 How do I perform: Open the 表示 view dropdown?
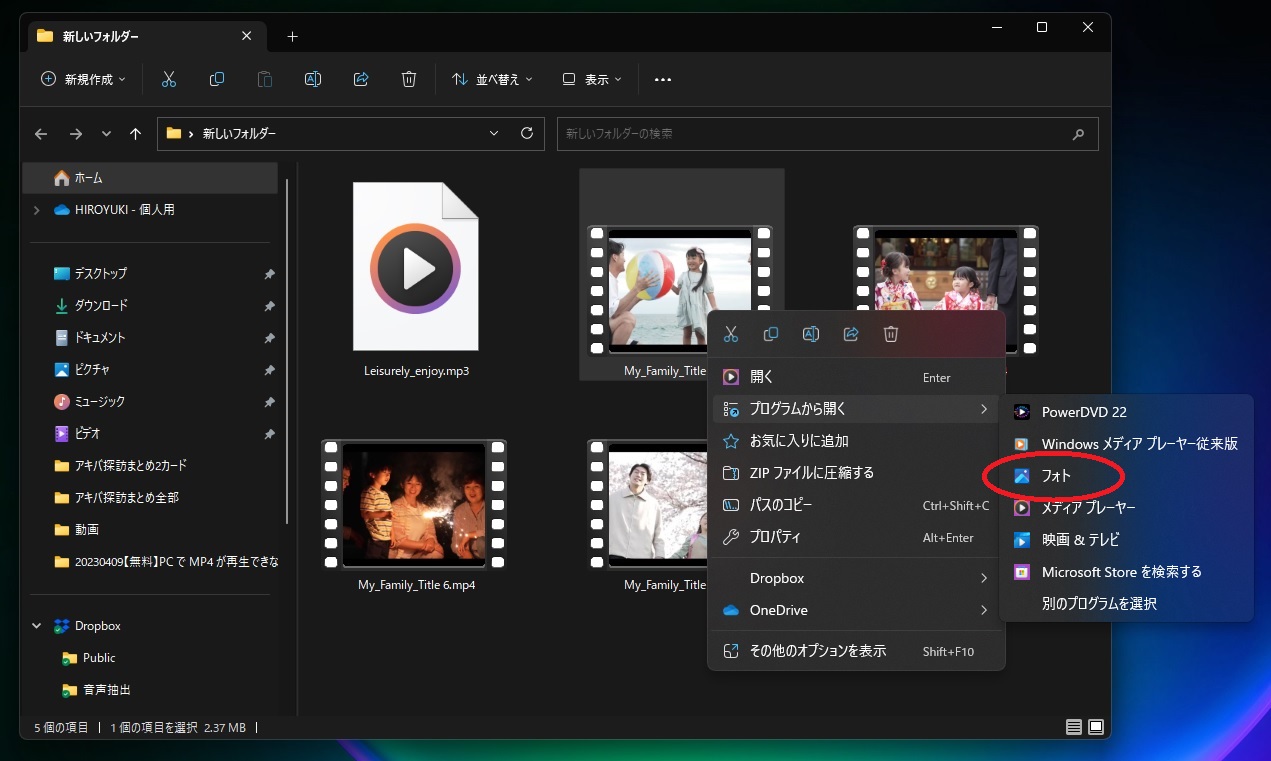[x=592, y=79]
